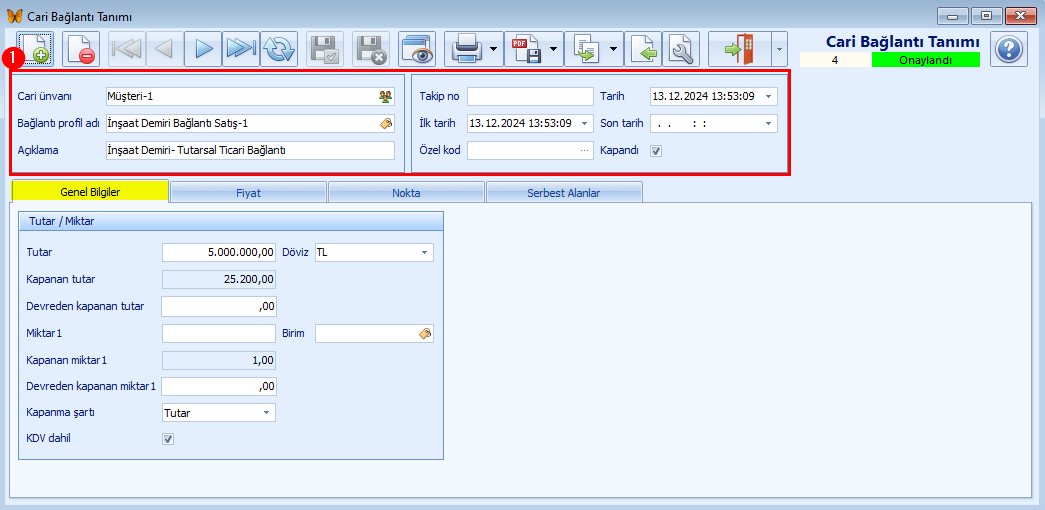This screenshot has width=1045, height=510.
Task: Switch to the Nokta tab
Action: (x=406, y=193)
